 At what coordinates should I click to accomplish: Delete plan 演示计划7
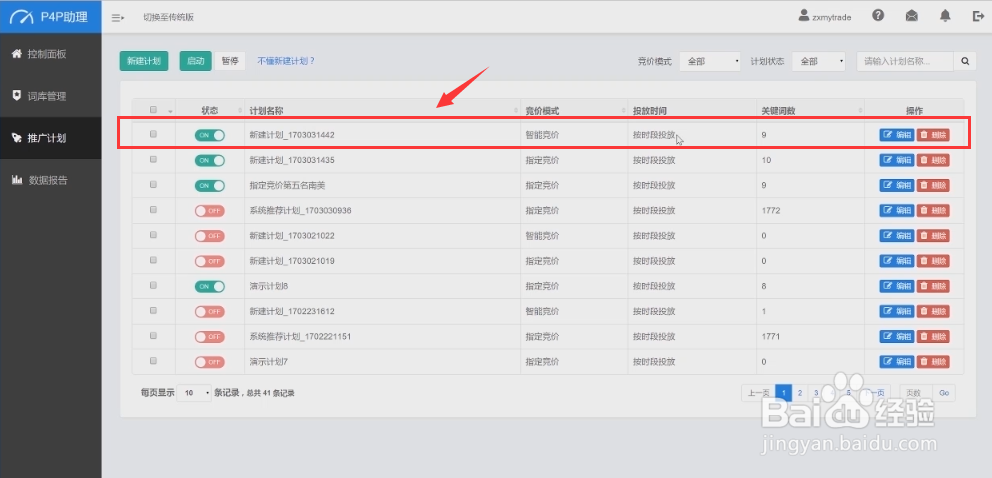(x=933, y=362)
